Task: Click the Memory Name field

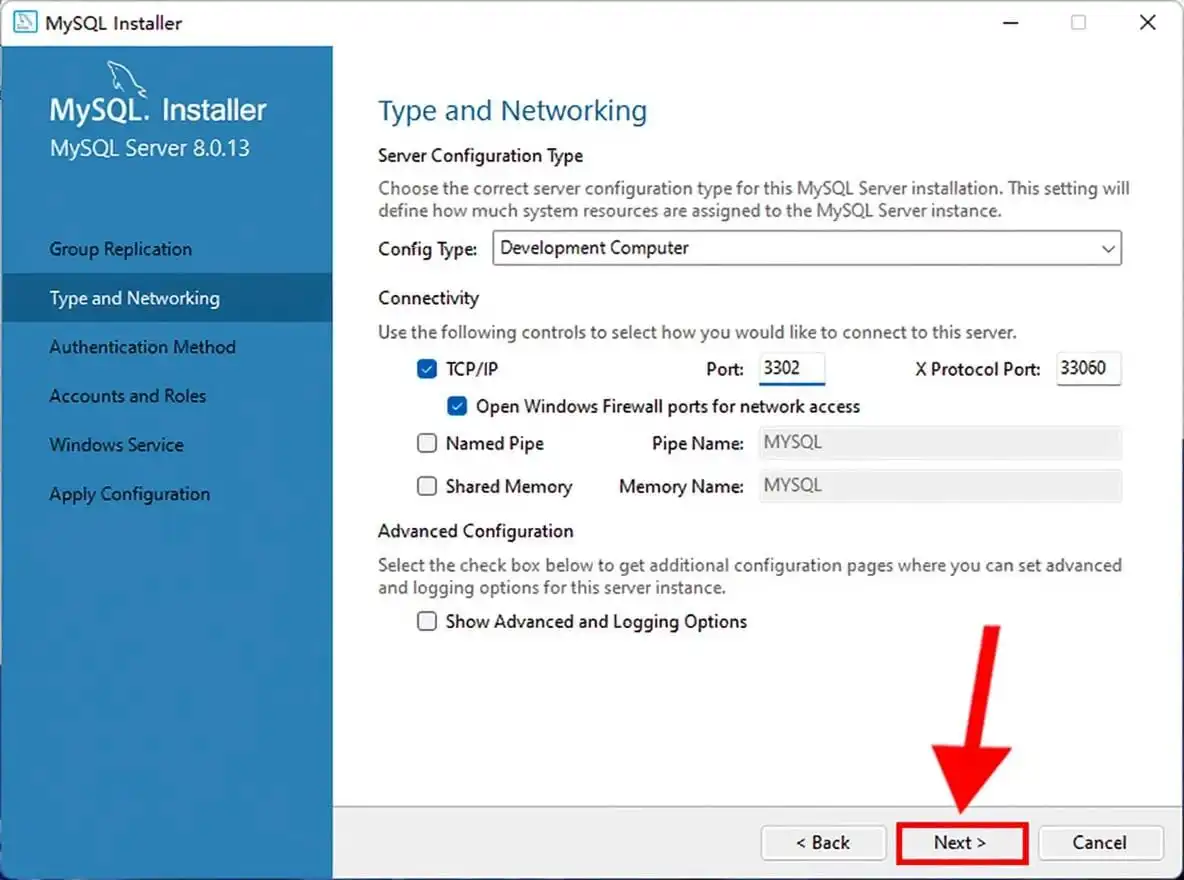Action: pos(940,486)
